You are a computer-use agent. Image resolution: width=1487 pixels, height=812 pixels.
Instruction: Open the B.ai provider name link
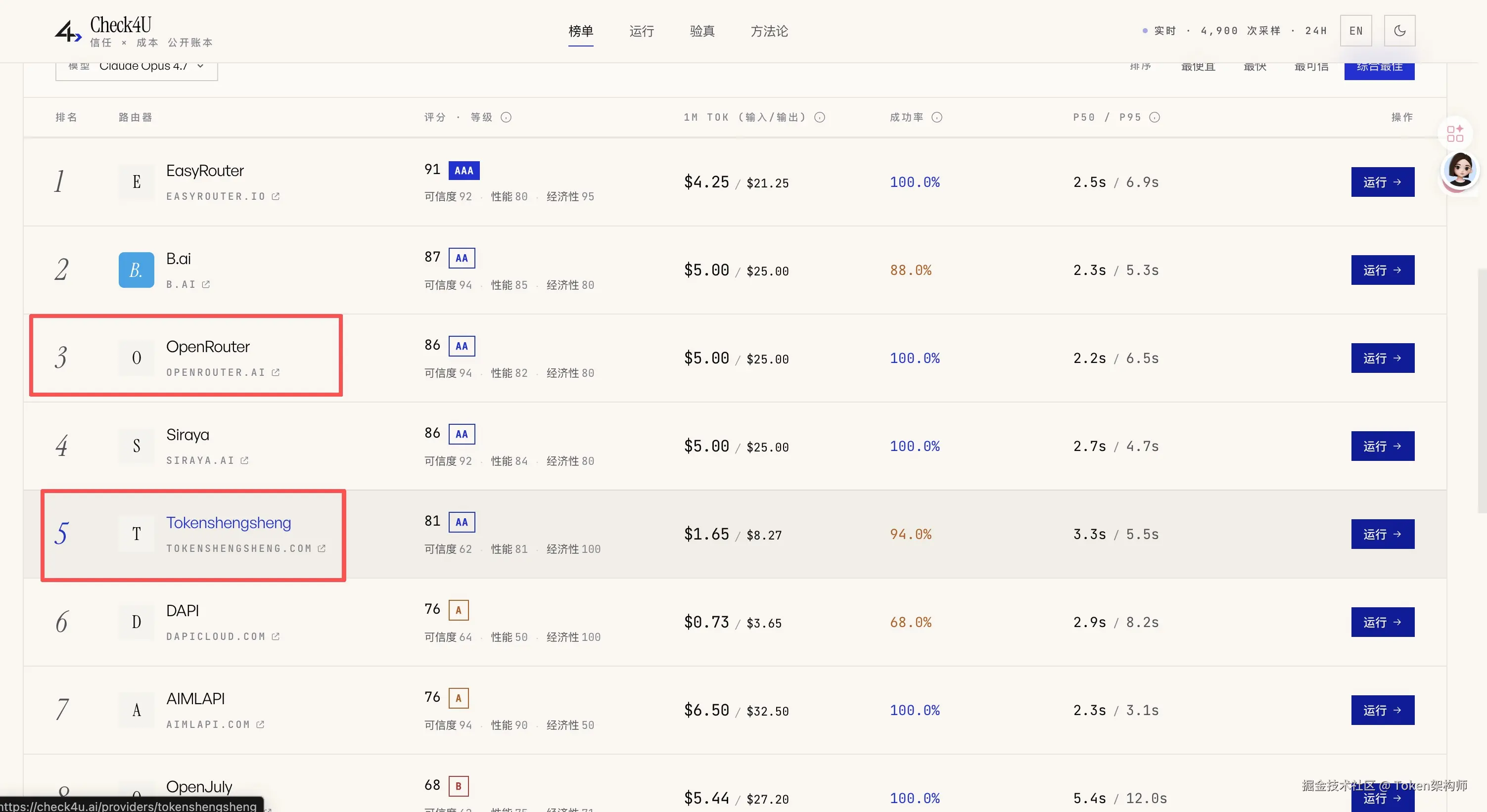(x=179, y=259)
